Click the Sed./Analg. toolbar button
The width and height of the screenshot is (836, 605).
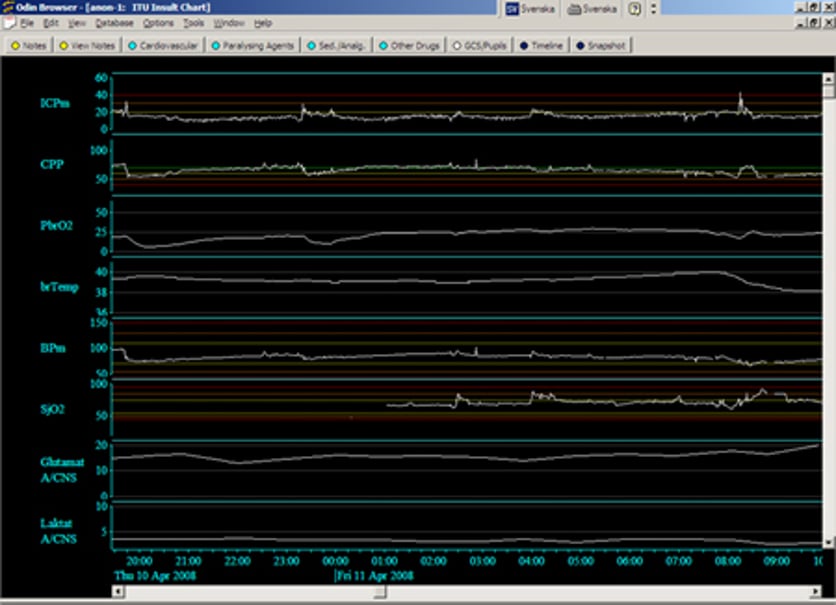(339, 46)
